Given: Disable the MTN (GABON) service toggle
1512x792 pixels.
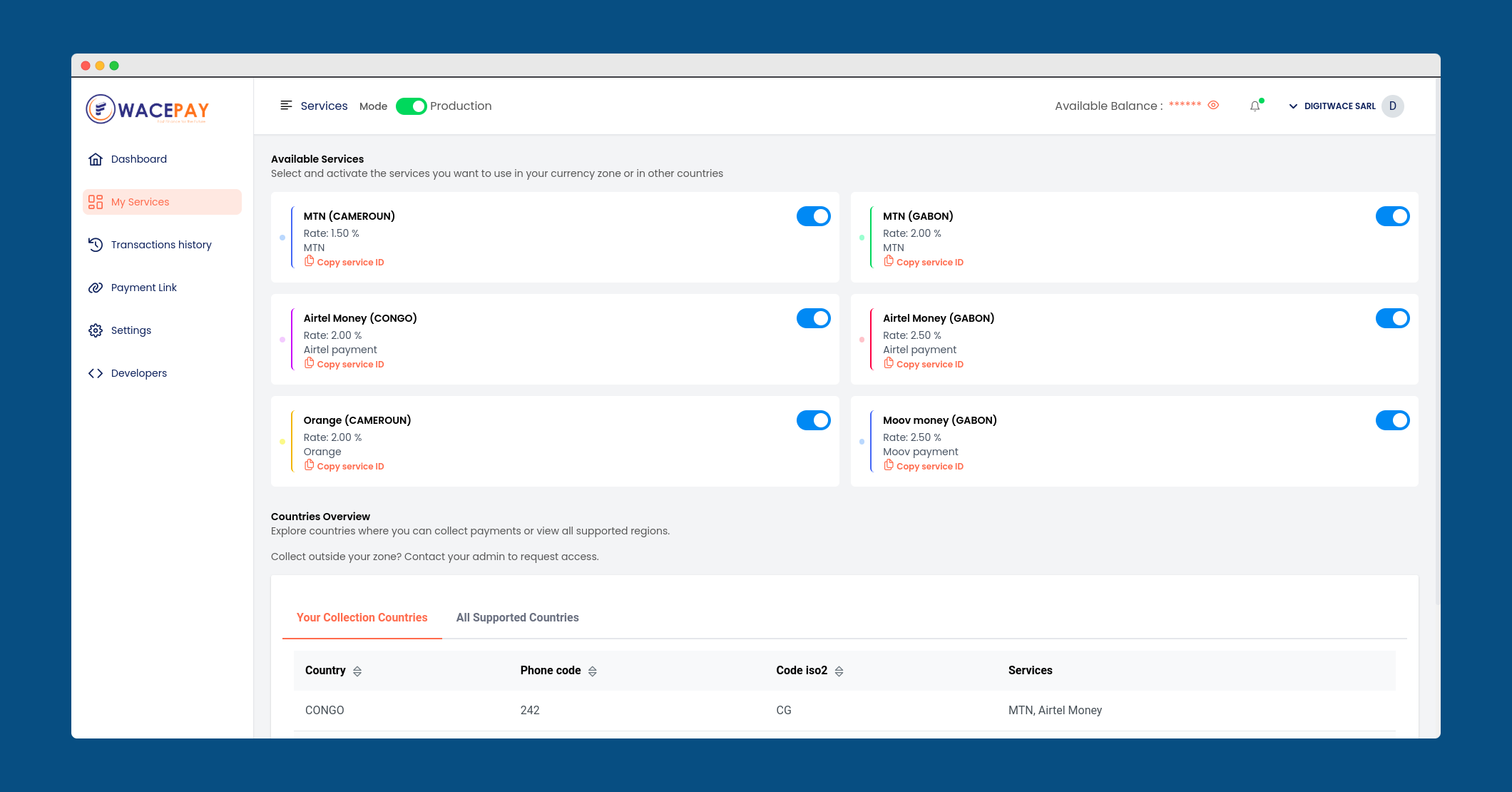Looking at the screenshot, I should click(x=1392, y=216).
